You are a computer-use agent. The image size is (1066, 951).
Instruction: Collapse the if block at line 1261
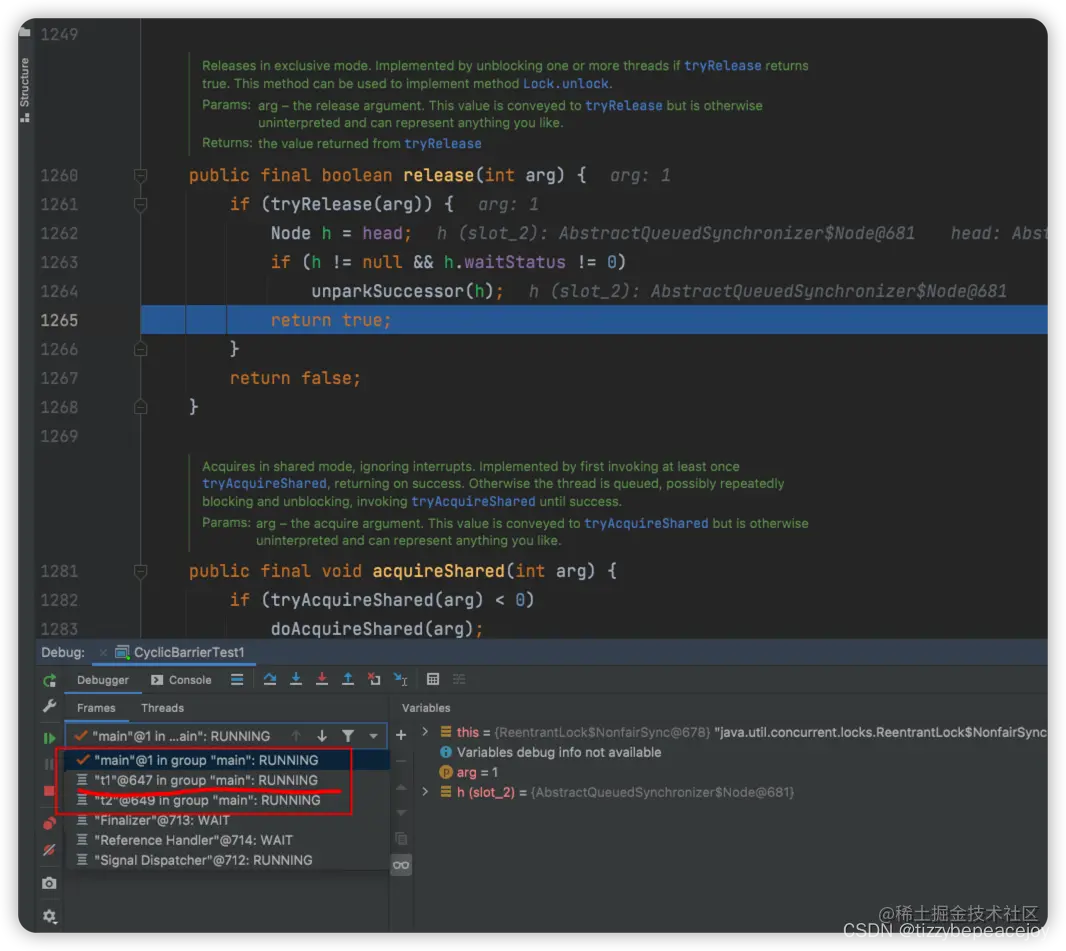[x=141, y=205]
